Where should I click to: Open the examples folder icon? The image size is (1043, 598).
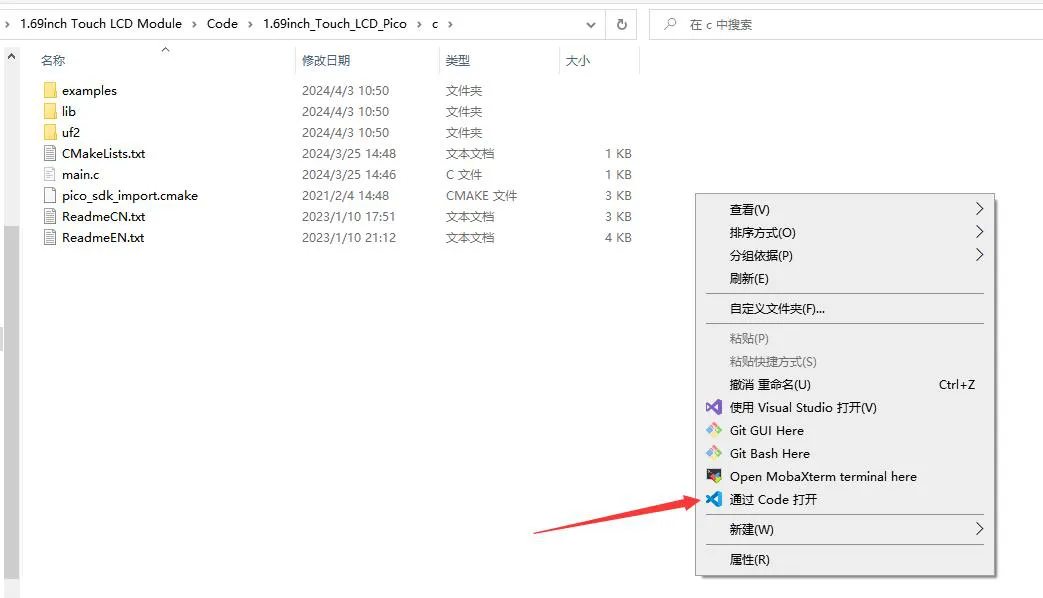tap(50, 90)
